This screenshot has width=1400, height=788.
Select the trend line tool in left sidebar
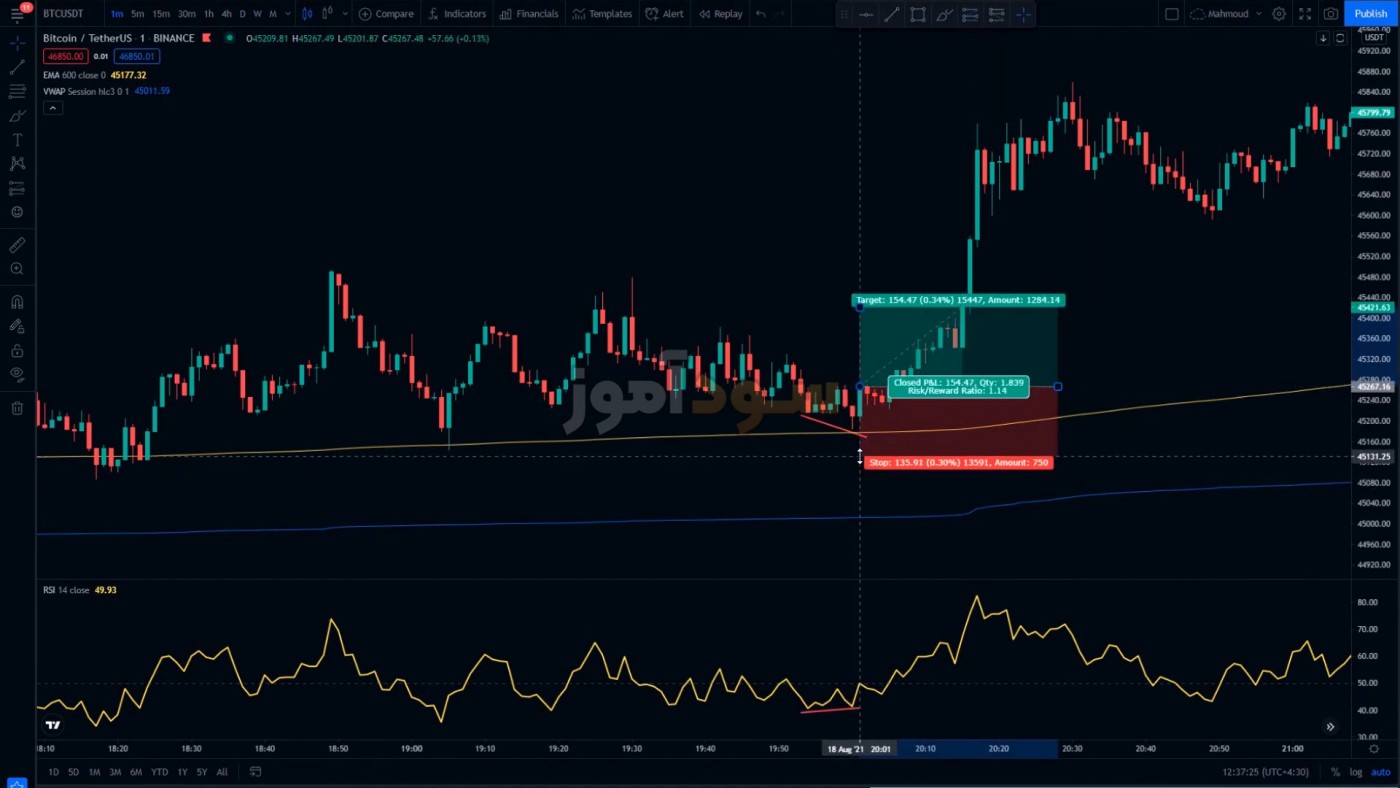pos(17,68)
